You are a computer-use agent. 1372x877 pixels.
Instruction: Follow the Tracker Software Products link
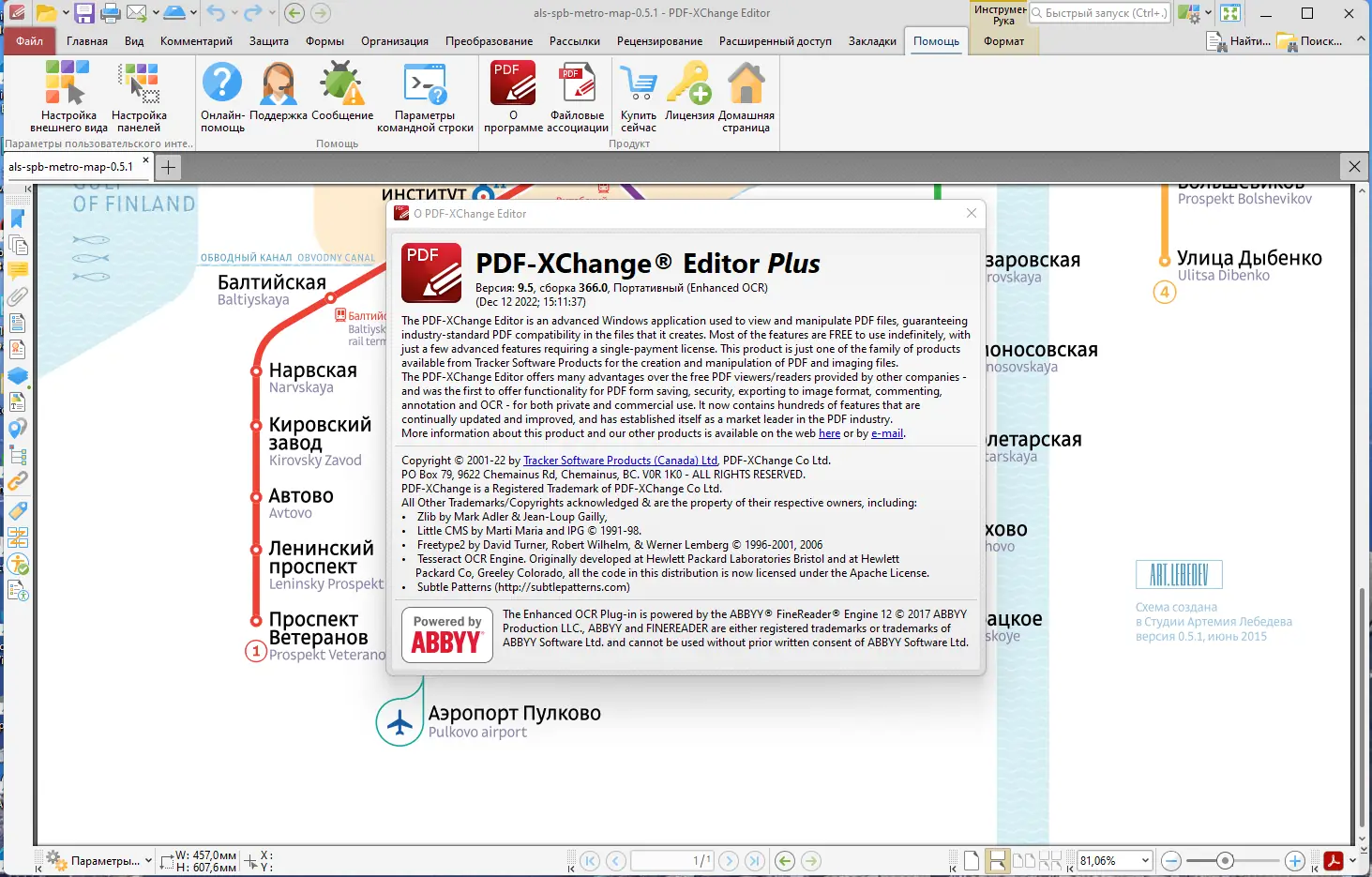pyautogui.click(x=620, y=461)
